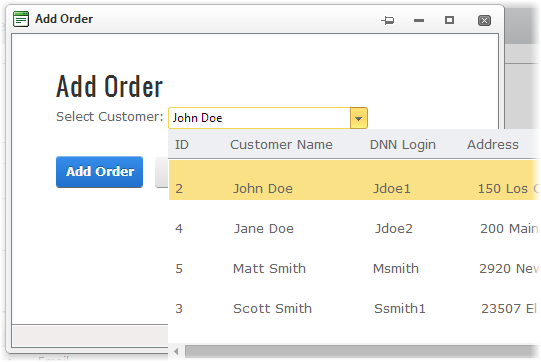
Task: Click the 150 Los address cell
Action: [x=509, y=189]
